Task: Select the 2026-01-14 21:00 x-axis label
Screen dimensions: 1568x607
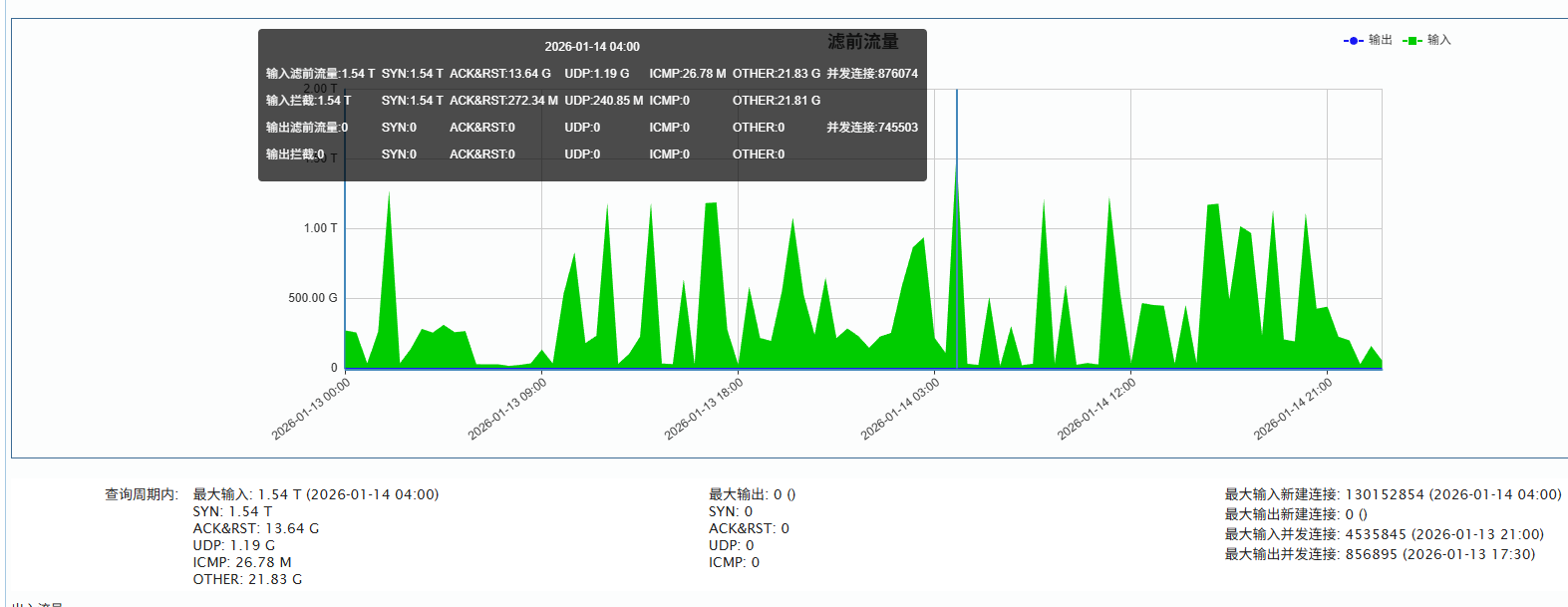Action: coord(1293,409)
